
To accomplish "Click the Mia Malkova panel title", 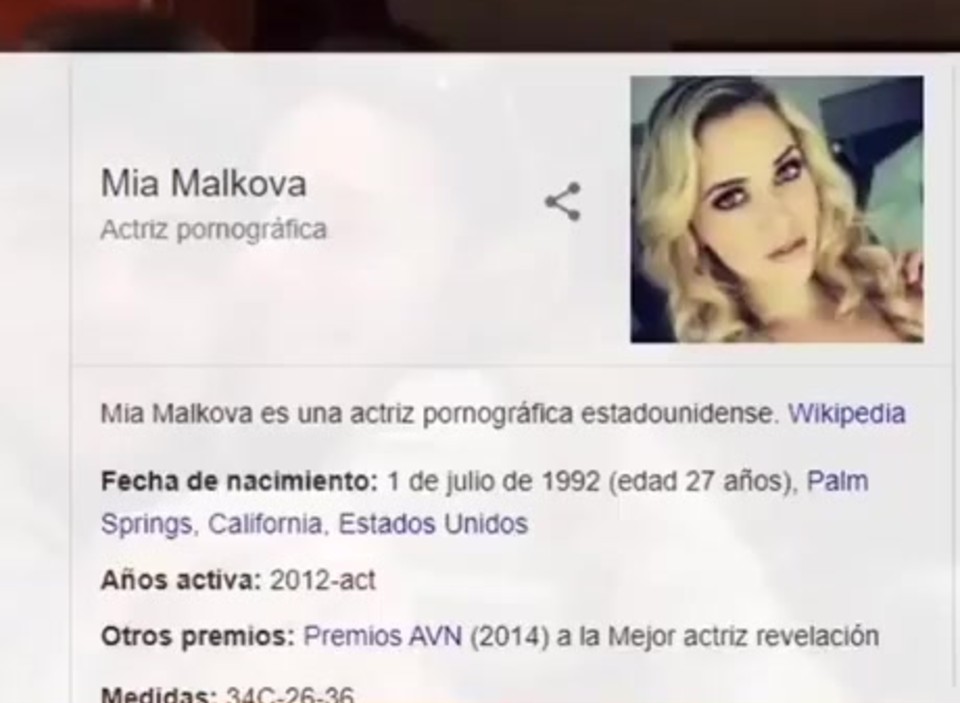I will point(203,183).
